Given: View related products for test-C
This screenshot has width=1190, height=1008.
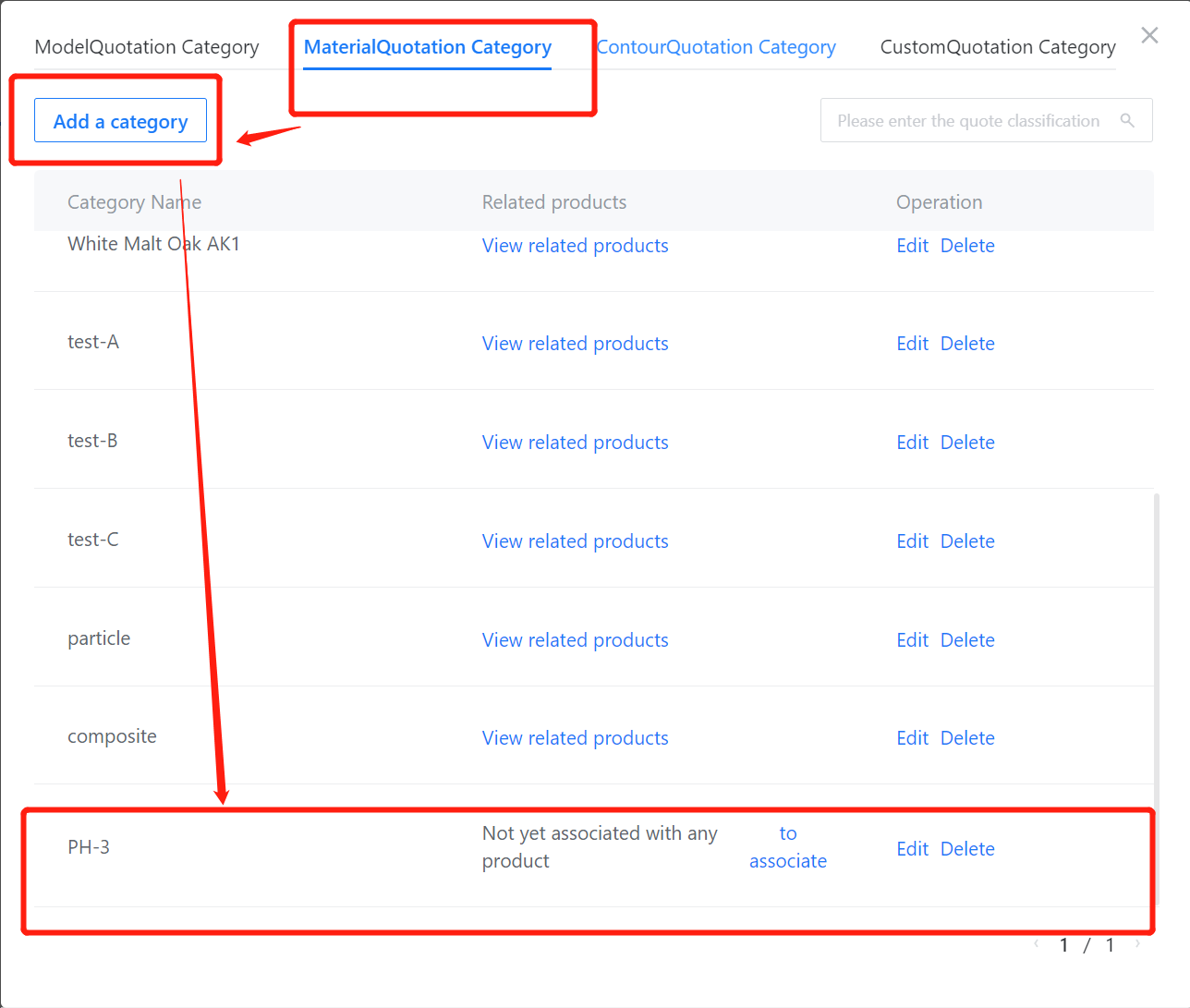Looking at the screenshot, I should tap(575, 541).
